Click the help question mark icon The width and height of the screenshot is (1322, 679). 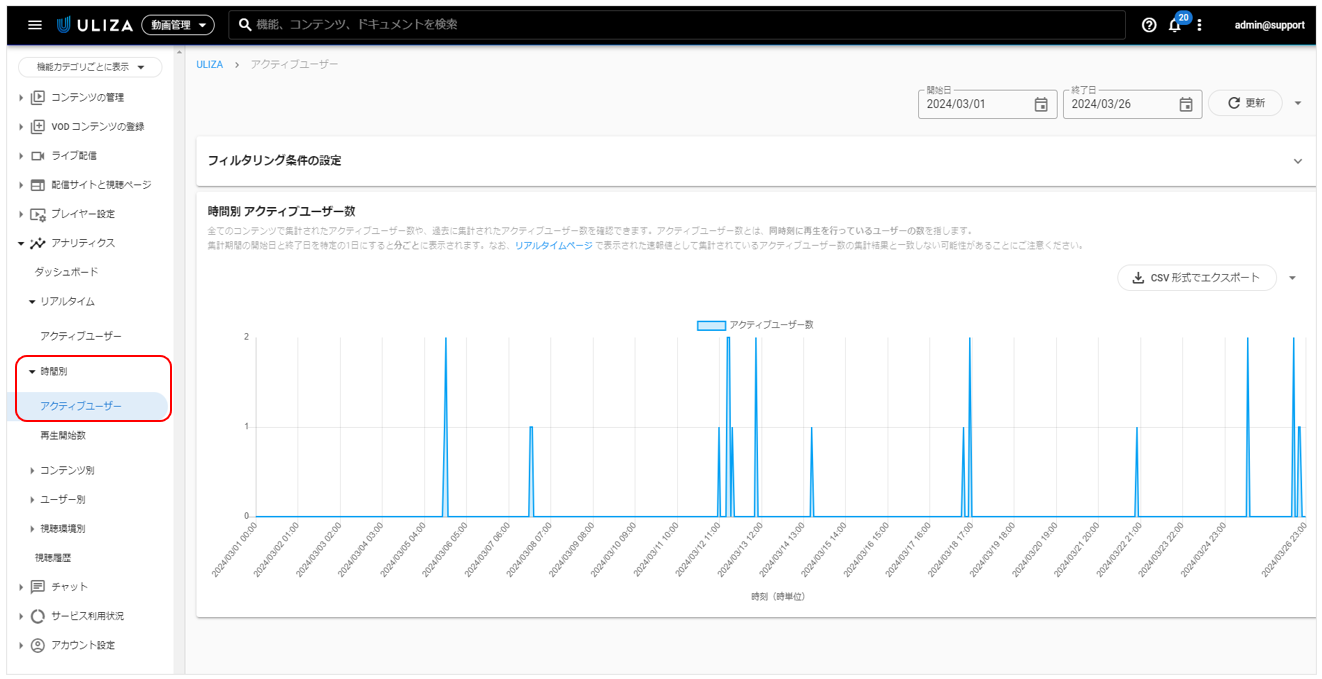click(x=1149, y=25)
